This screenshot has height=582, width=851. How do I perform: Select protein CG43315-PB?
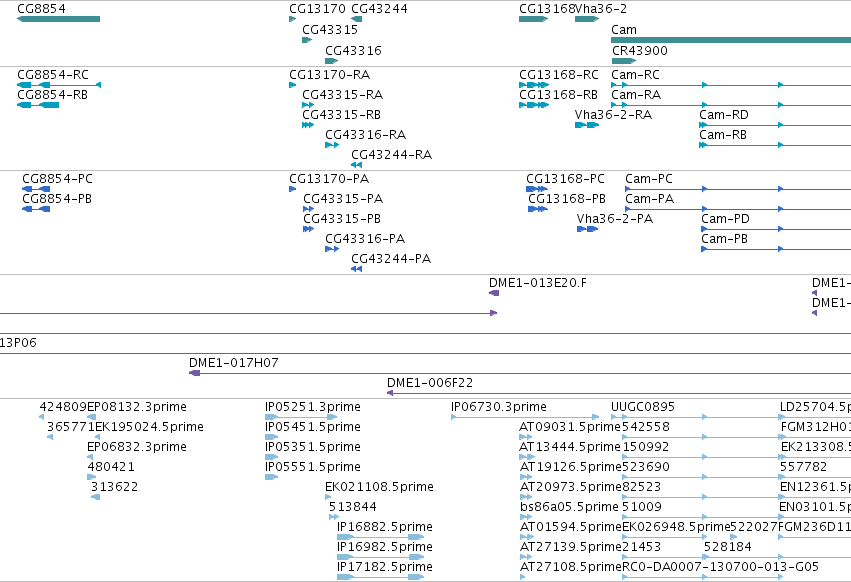coord(342,219)
